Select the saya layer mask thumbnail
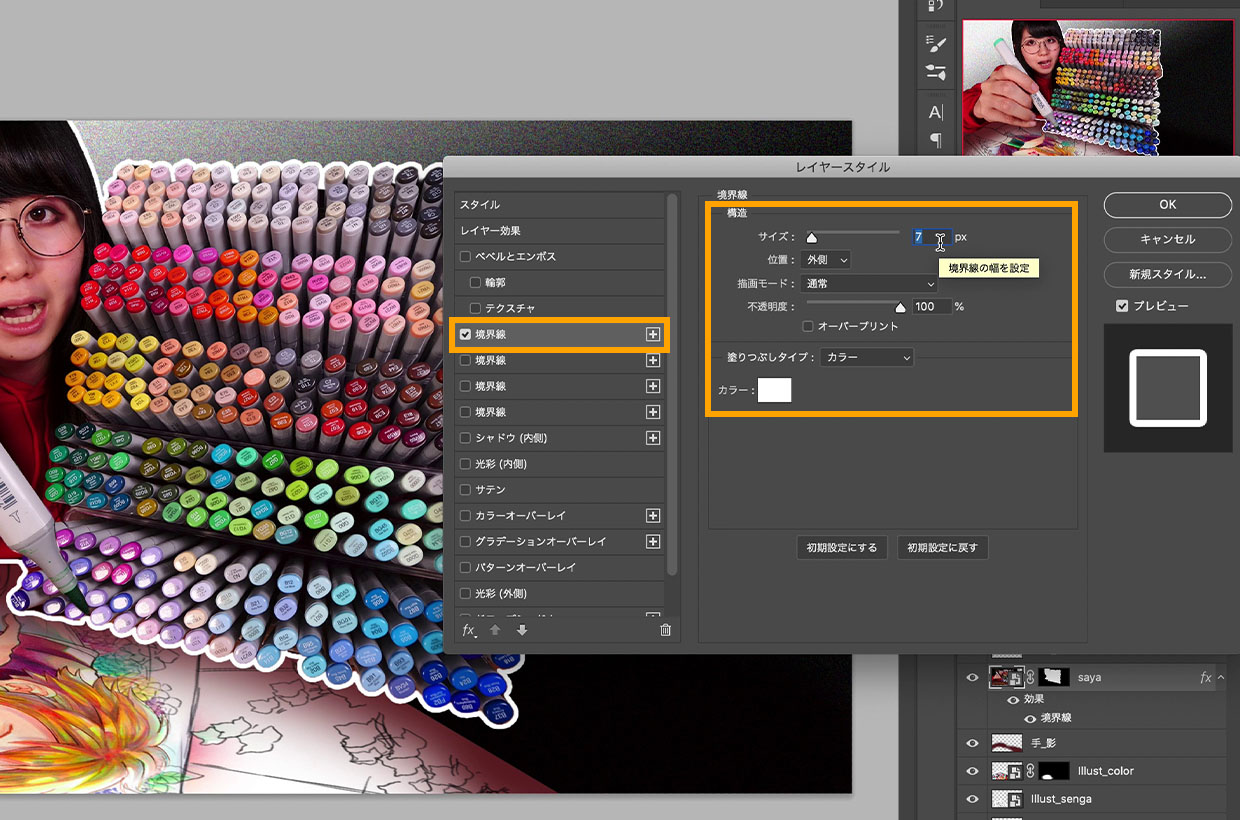1240x820 pixels. (1054, 677)
